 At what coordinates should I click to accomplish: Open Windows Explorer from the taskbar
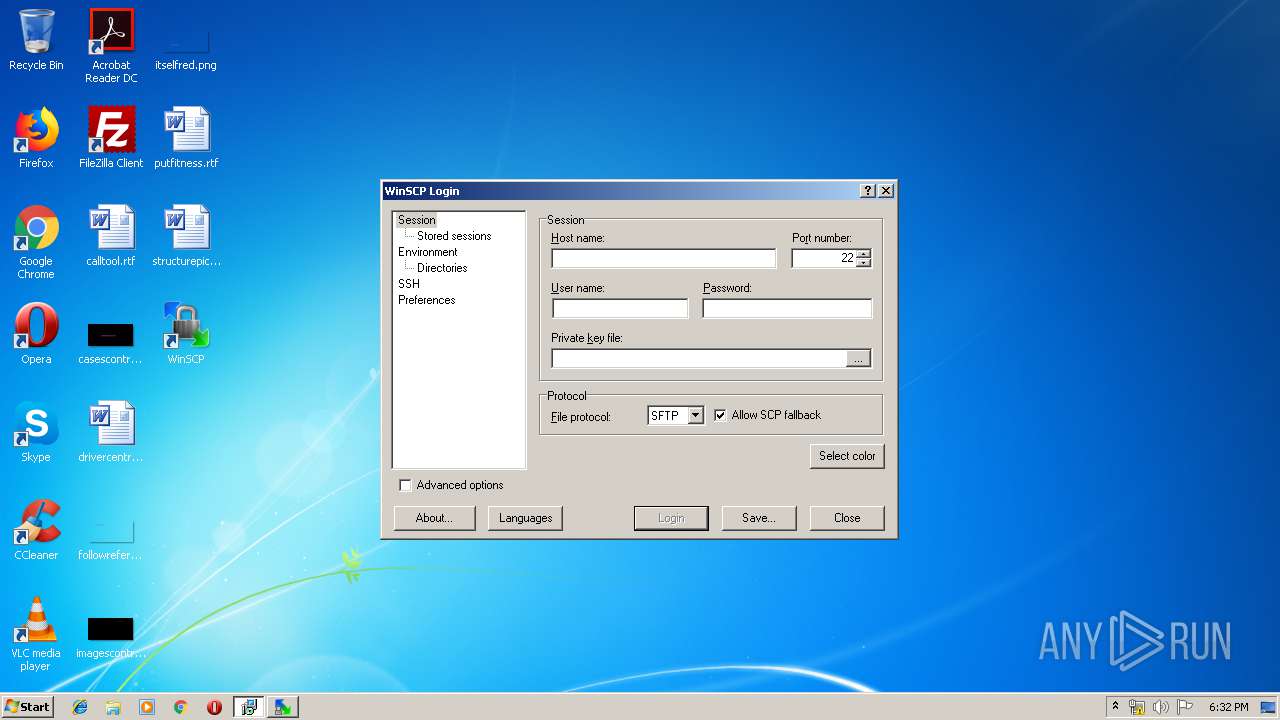coord(113,707)
